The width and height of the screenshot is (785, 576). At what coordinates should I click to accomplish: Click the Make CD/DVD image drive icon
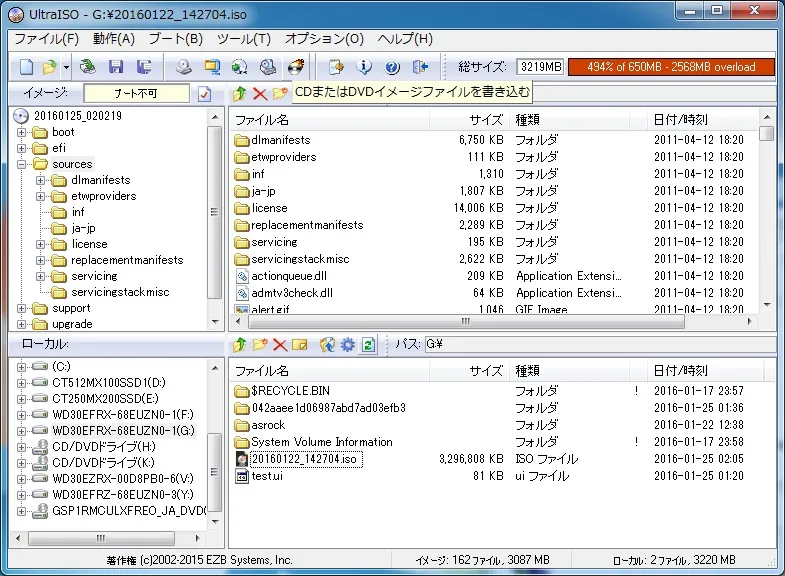coord(184,67)
